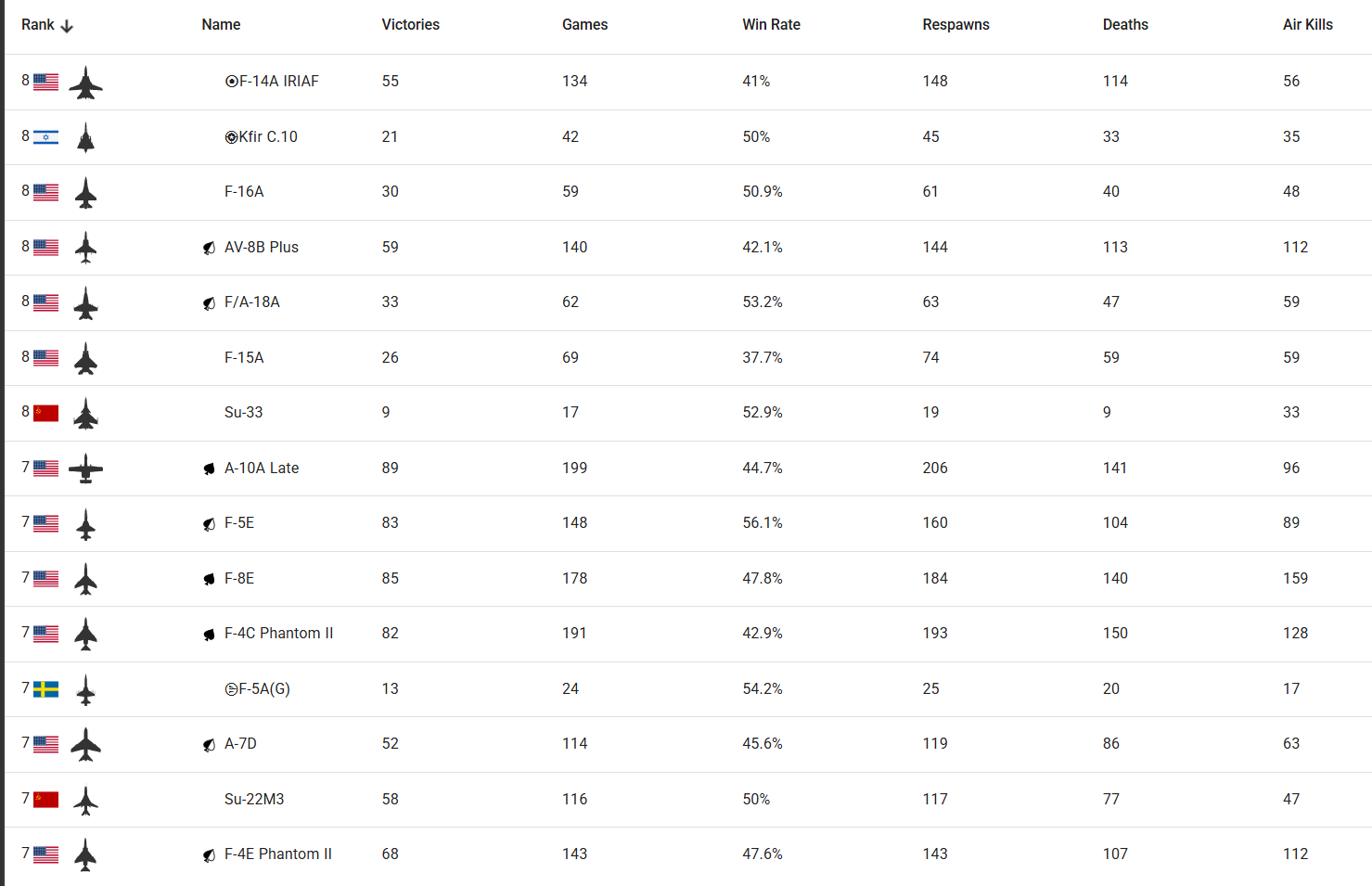Sort by Win Rate column header
This screenshot has width=1372, height=886.
point(771,25)
